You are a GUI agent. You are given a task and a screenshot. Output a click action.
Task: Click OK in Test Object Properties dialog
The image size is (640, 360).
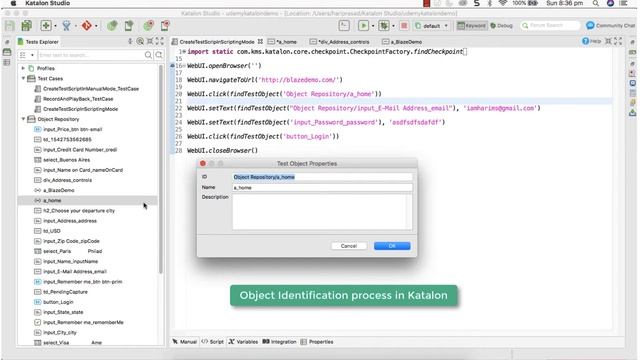click(x=392, y=246)
